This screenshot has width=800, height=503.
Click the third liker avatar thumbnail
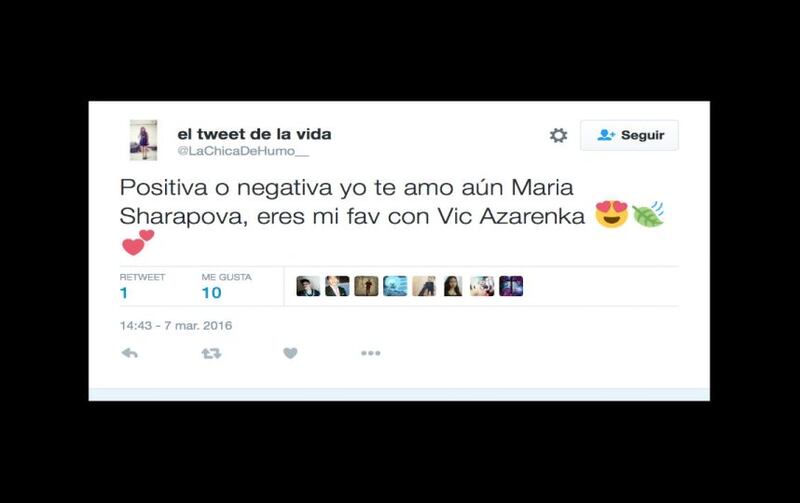tap(366, 286)
